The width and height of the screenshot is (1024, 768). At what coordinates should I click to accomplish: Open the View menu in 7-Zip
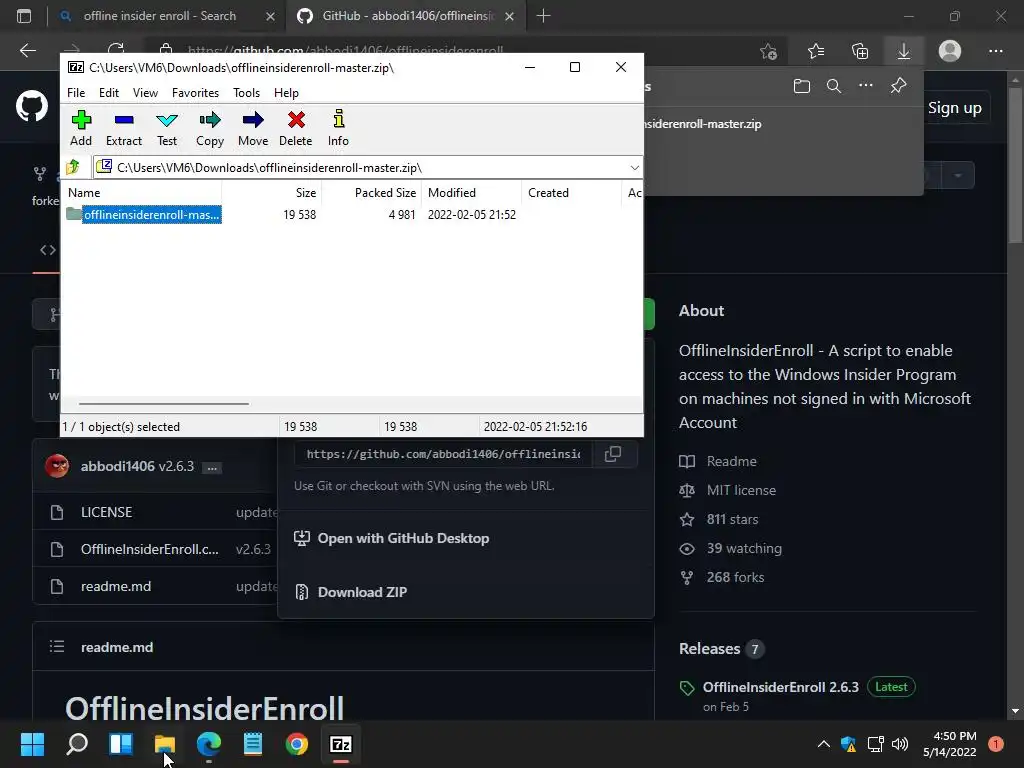tap(145, 93)
